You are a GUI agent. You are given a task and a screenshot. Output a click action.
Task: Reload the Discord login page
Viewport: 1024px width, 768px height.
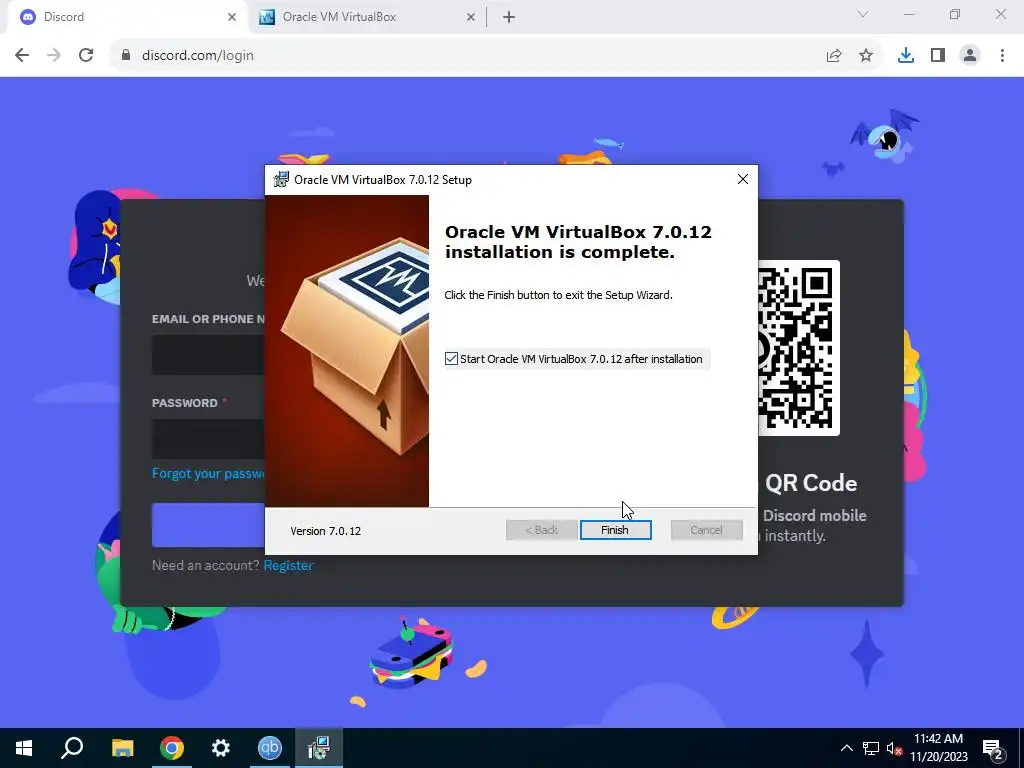(x=86, y=55)
